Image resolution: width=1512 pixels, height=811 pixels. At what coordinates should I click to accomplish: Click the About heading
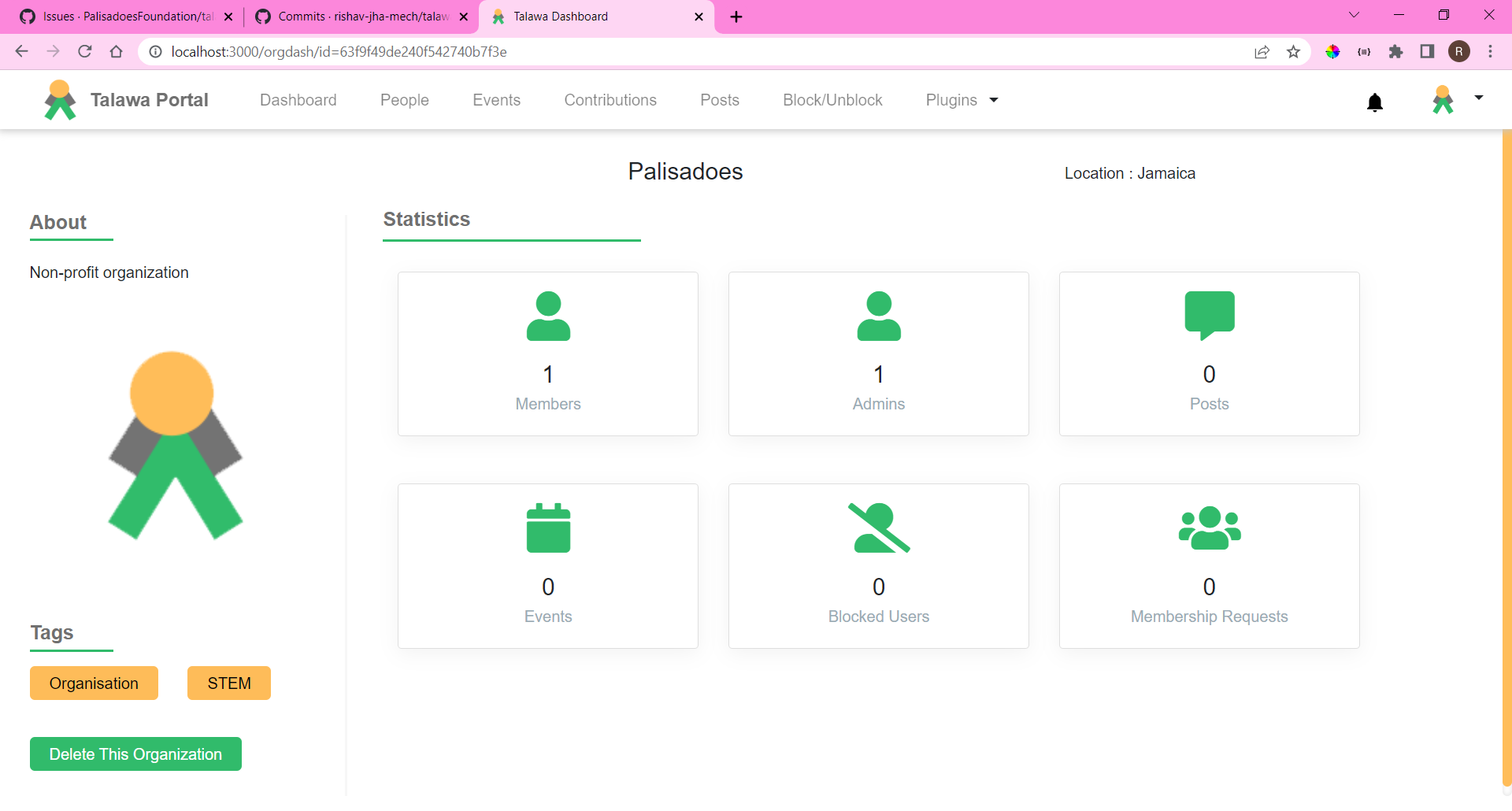coord(58,223)
